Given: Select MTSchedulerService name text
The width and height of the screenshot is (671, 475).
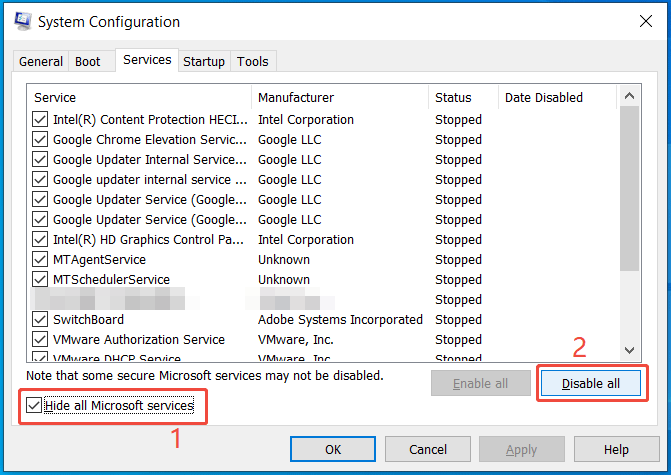Looking at the screenshot, I should 111,279.
